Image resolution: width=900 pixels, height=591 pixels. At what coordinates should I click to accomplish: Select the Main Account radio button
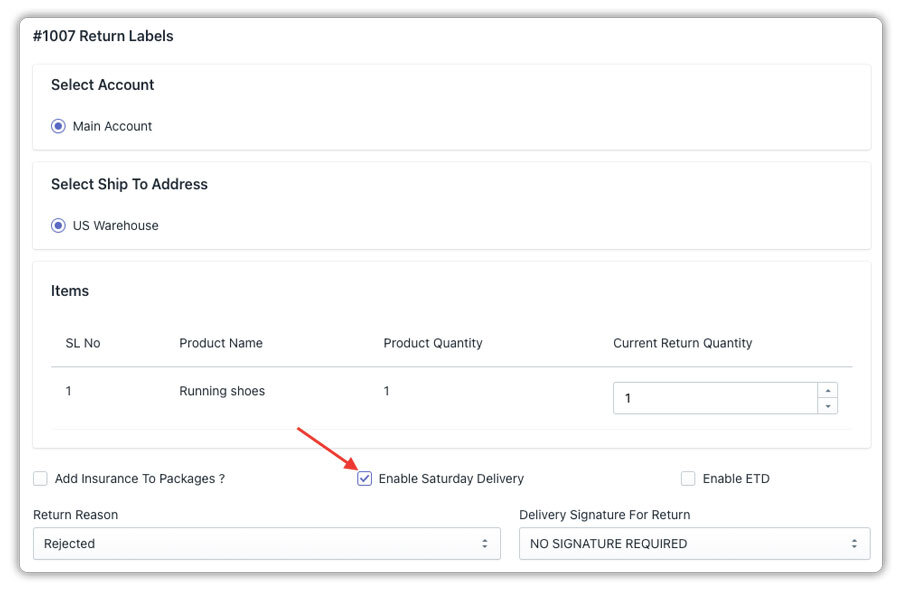coord(58,126)
